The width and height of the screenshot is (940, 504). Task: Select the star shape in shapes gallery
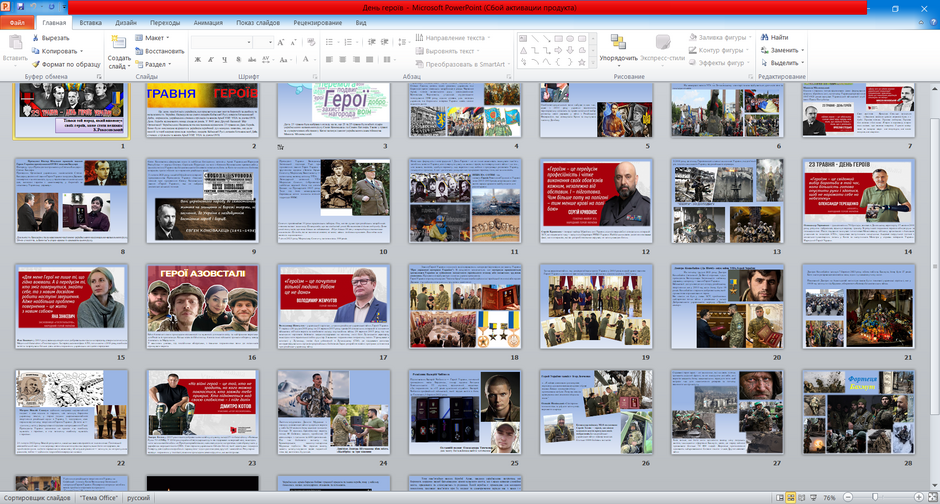[582, 62]
